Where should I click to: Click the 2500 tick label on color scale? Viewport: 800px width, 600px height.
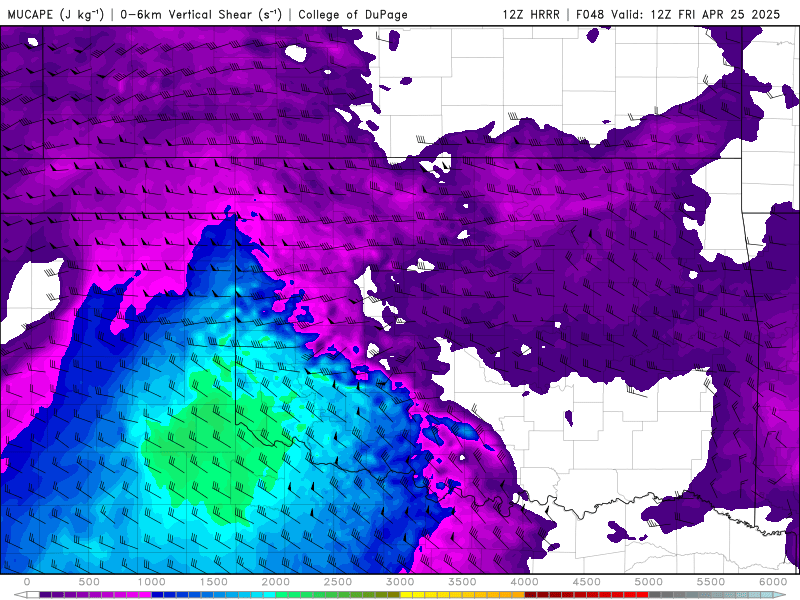(338, 582)
